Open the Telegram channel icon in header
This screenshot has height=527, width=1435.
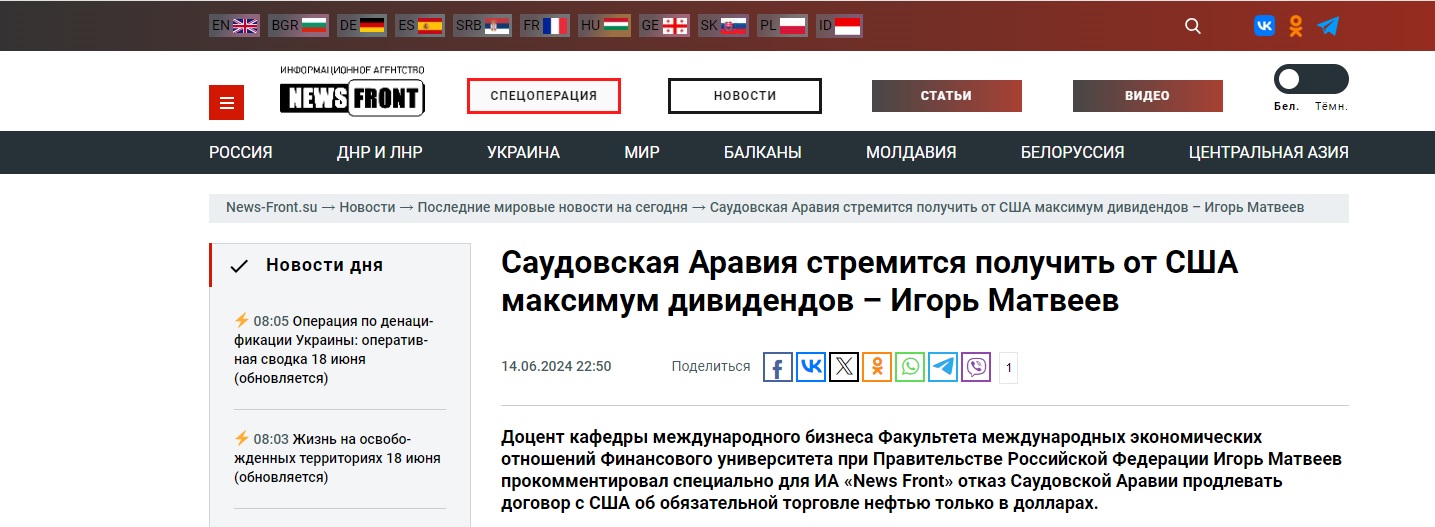coord(1328,26)
